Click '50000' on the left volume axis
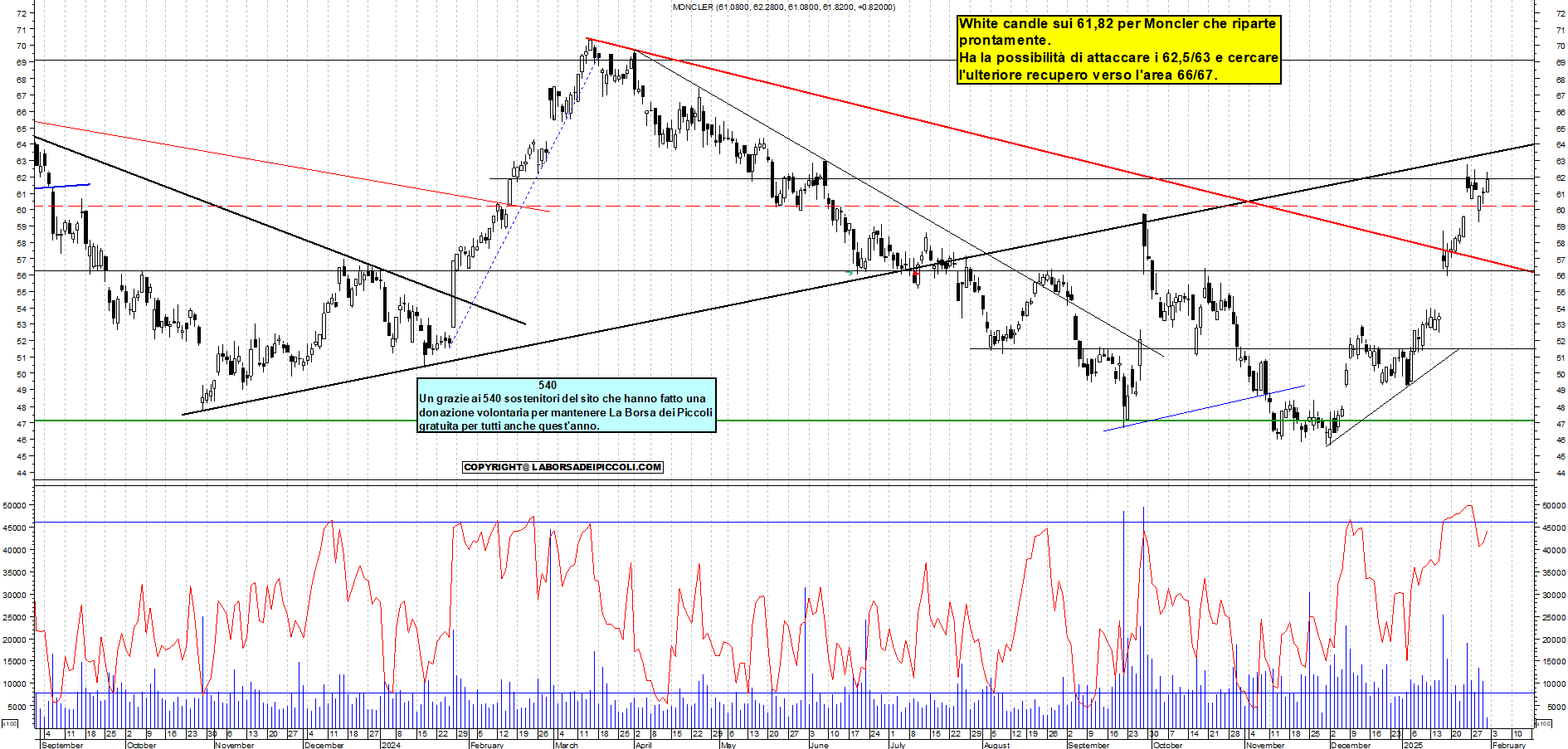This screenshot has height=749, width=1568. [17, 505]
